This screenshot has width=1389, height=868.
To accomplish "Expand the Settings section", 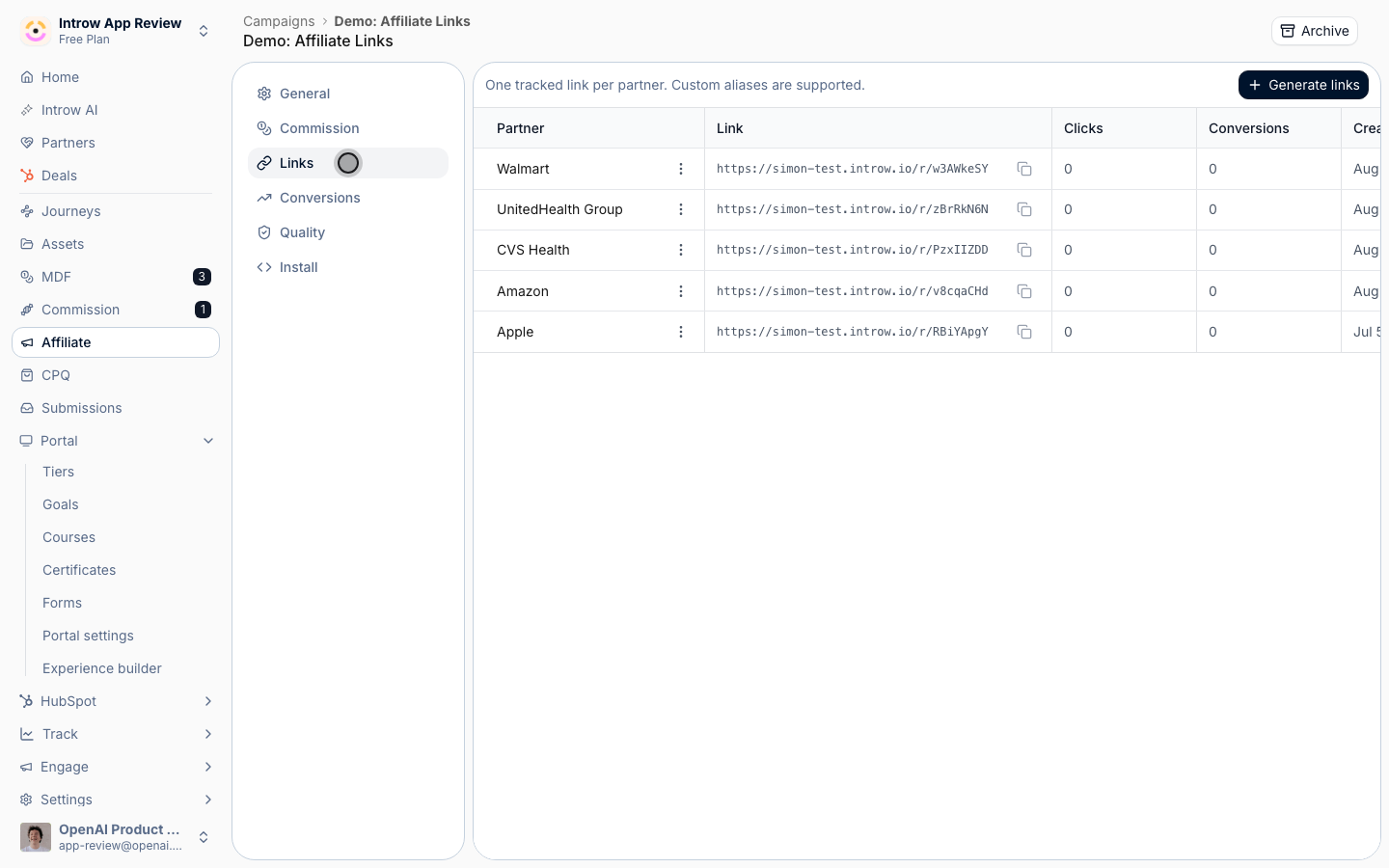I will click(116, 800).
